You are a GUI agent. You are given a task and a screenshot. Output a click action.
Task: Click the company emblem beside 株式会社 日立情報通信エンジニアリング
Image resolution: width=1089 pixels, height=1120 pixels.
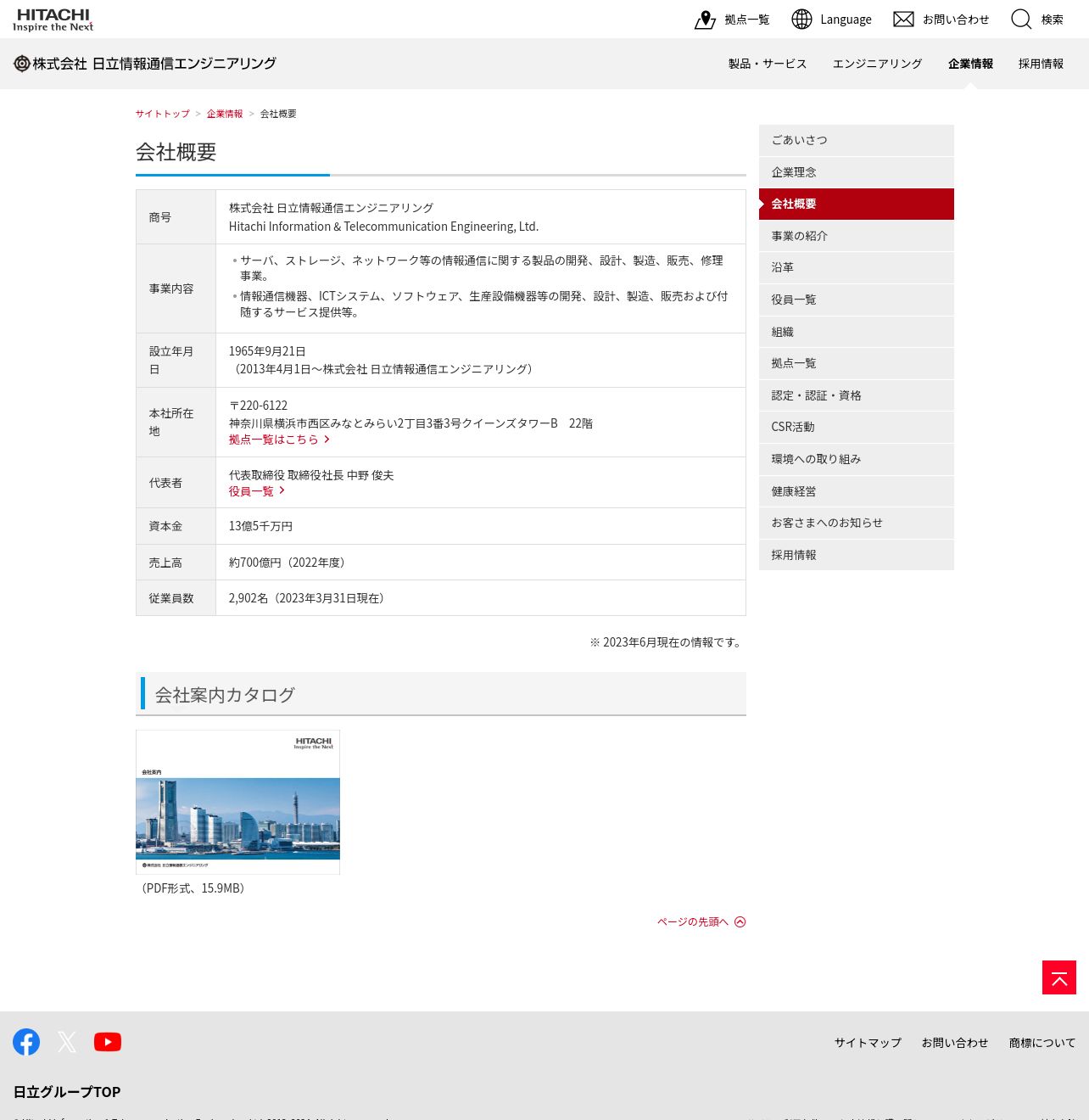22,64
